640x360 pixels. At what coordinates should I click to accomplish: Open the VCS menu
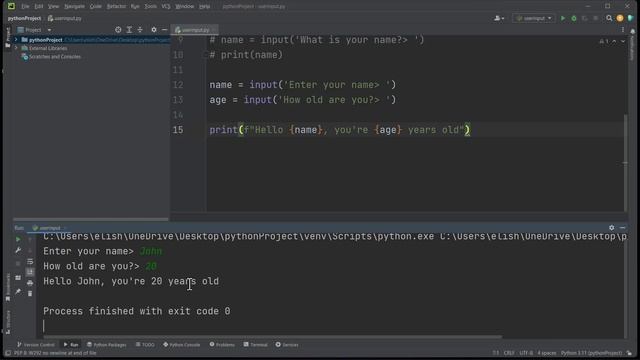(166, 6)
